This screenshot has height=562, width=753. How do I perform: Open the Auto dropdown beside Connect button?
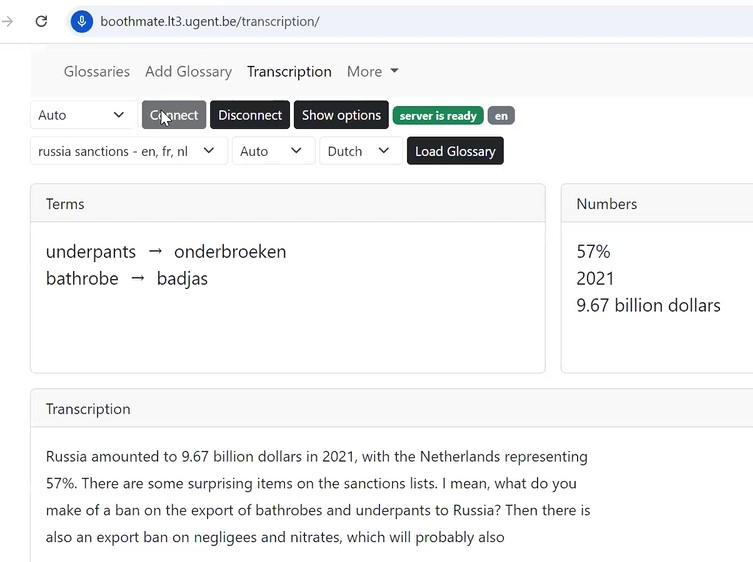click(x=83, y=115)
